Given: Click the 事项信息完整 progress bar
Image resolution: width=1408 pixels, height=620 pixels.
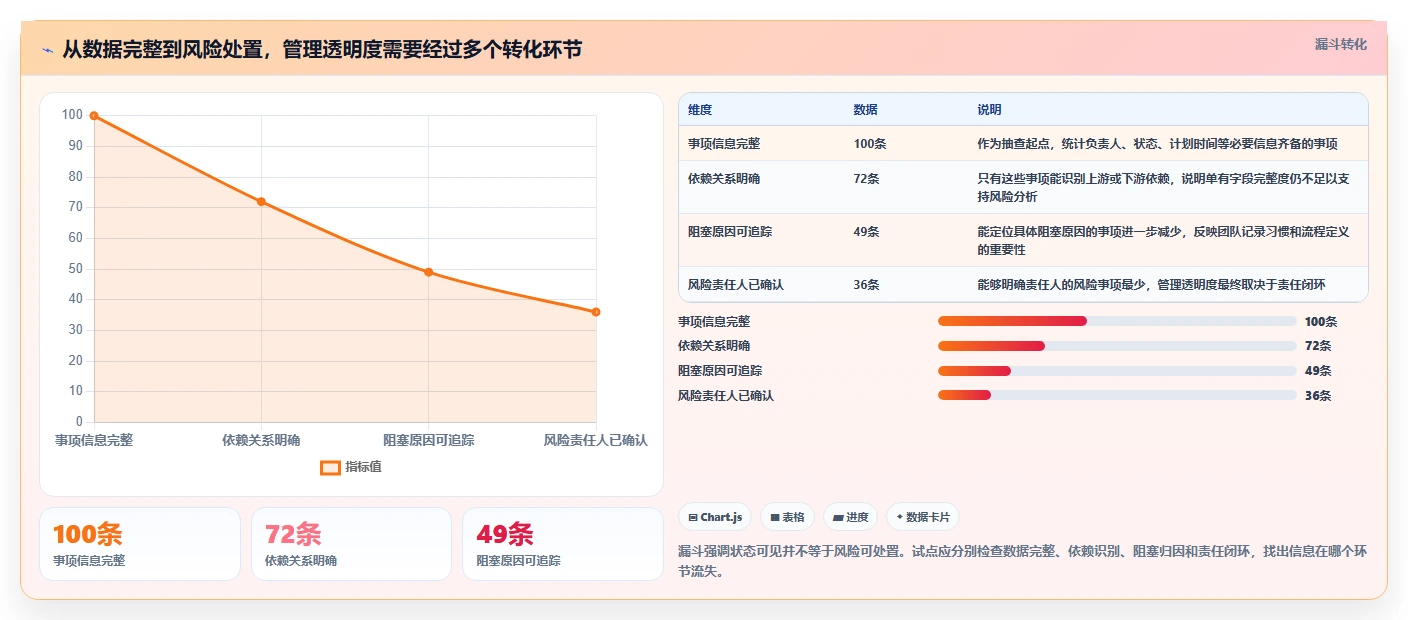Looking at the screenshot, I should click(x=1117, y=321).
